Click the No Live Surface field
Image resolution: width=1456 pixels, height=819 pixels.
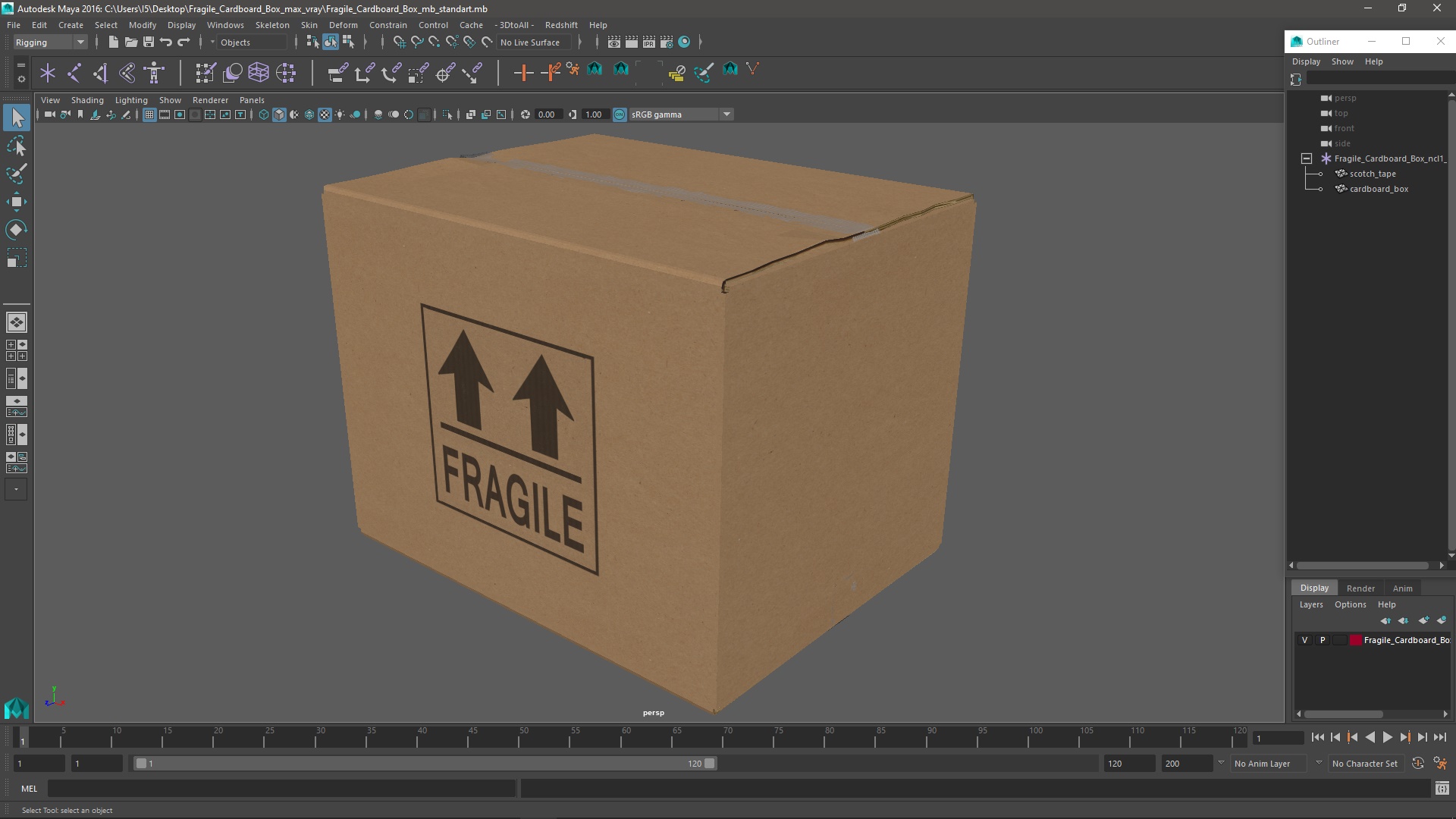click(x=535, y=42)
